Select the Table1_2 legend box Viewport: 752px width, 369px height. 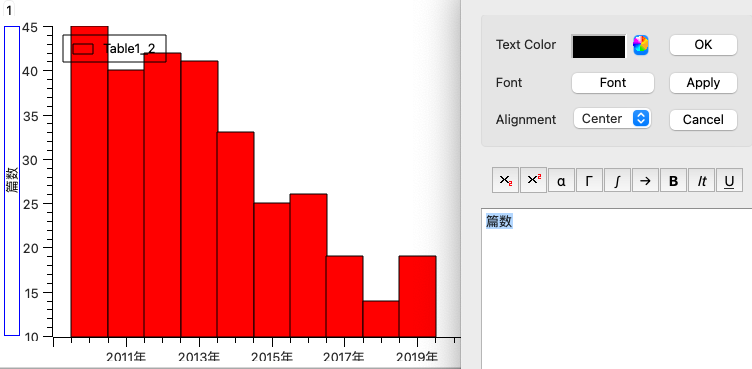(x=114, y=48)
